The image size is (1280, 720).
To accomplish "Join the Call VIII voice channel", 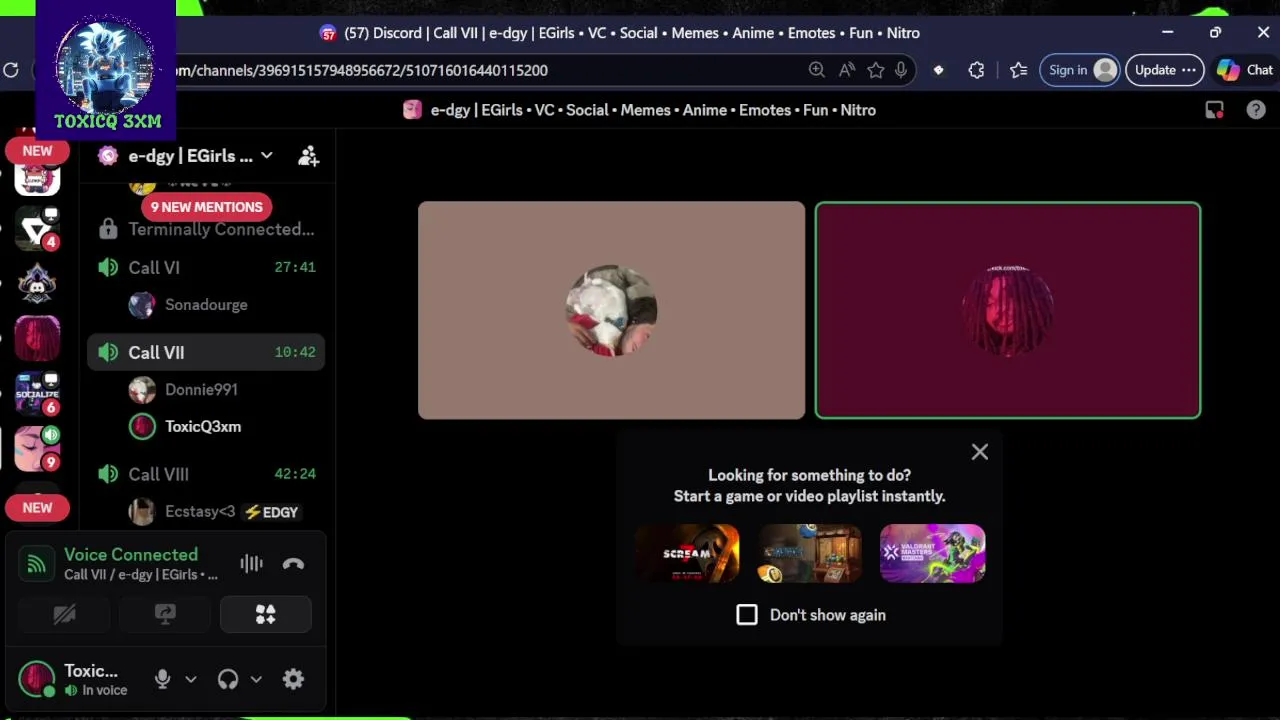I will point(206,474).
